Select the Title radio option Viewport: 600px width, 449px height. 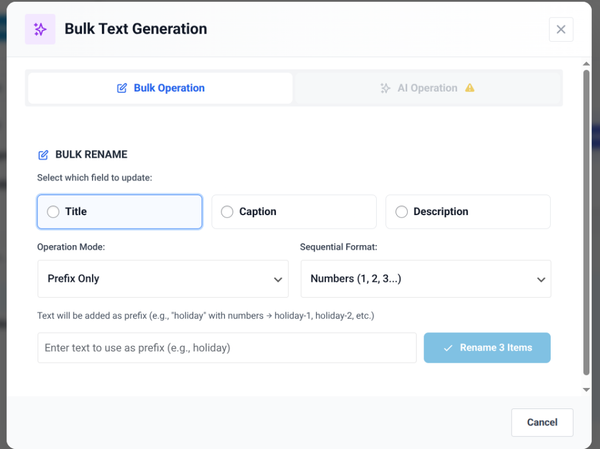point(119,212)
